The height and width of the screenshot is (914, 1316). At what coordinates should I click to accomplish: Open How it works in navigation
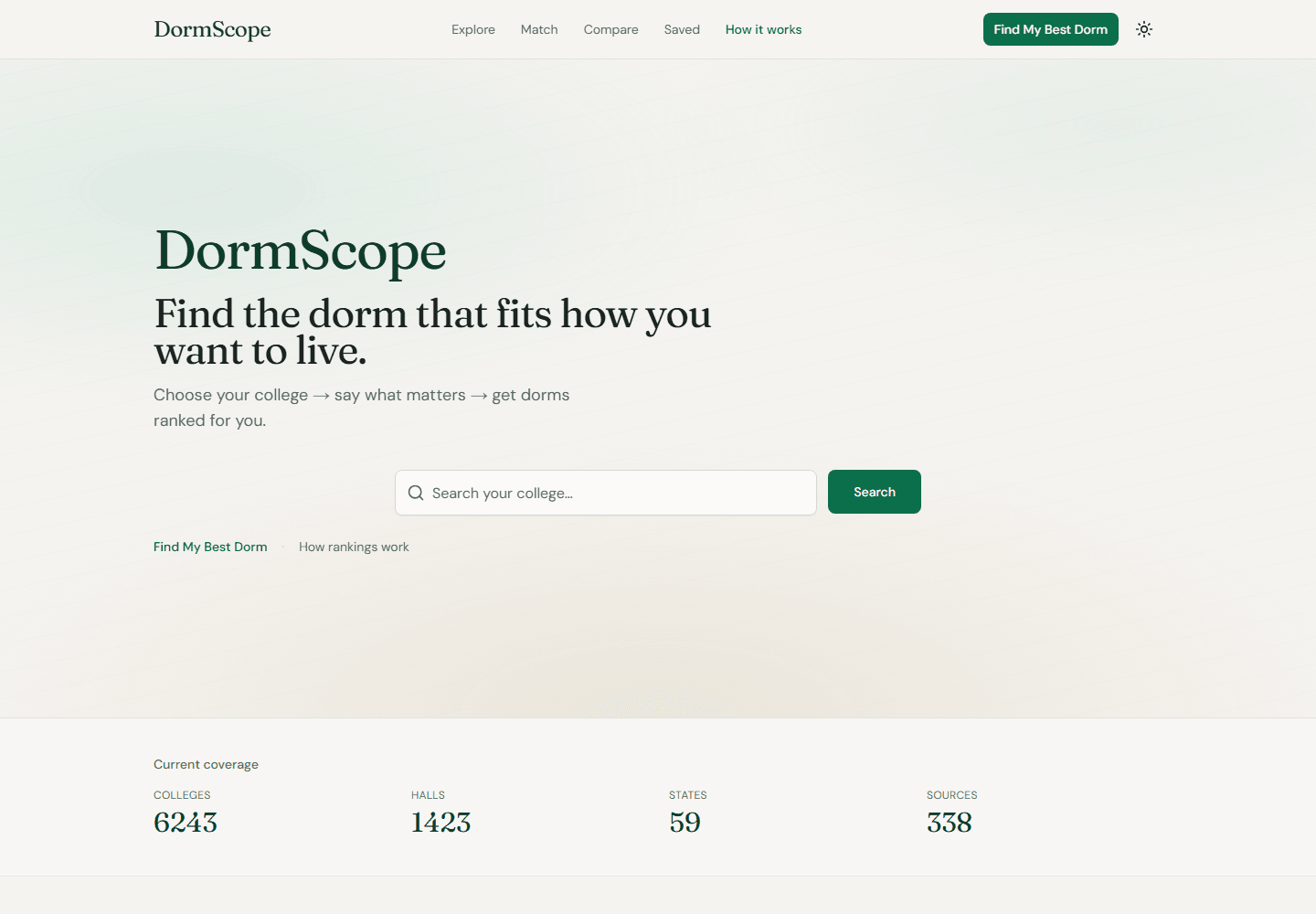[x=763, y=29]
